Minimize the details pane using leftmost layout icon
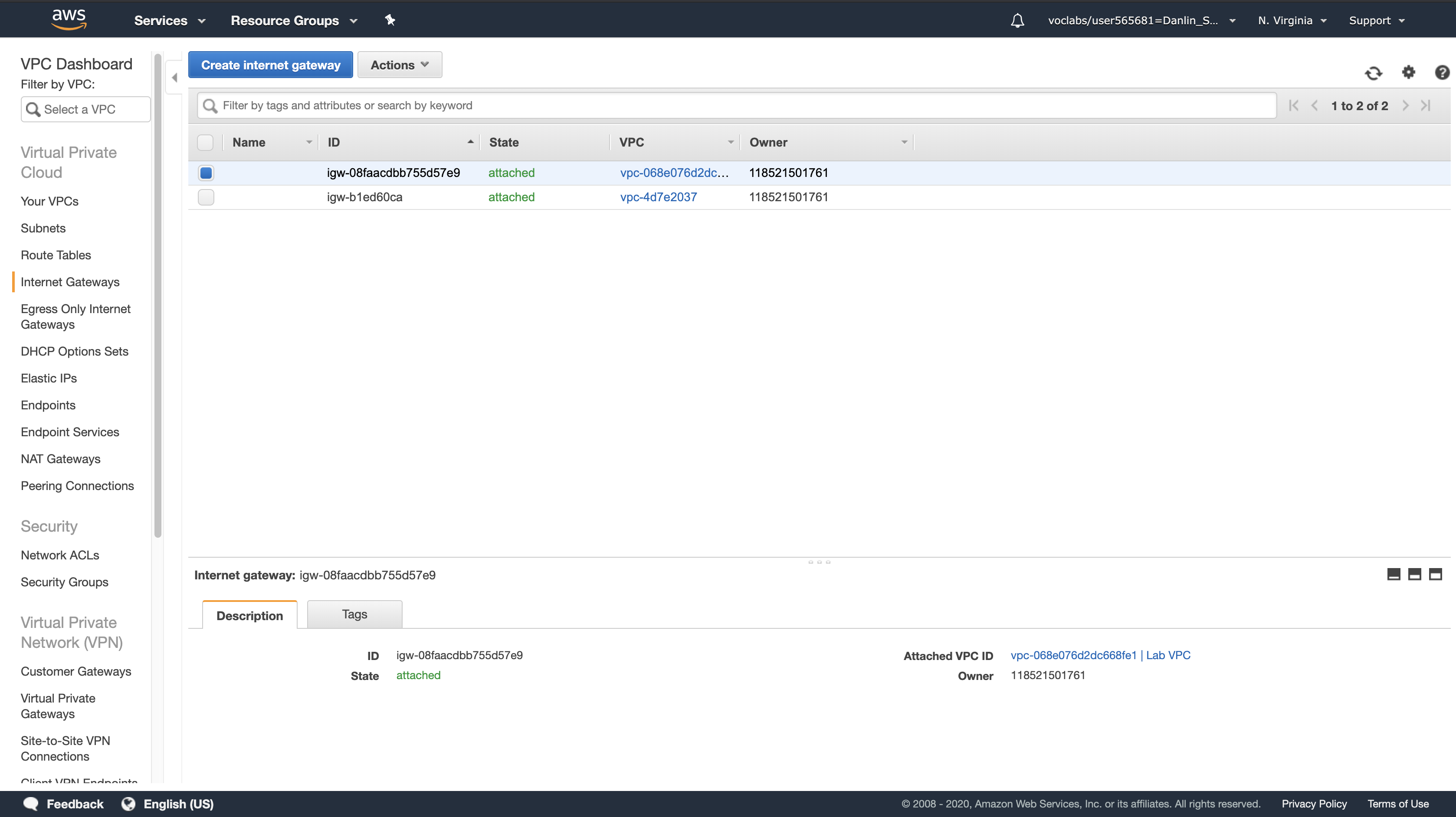This screenshot has width=1456, height=817. pyautogui.click(x=1394, y=575)
